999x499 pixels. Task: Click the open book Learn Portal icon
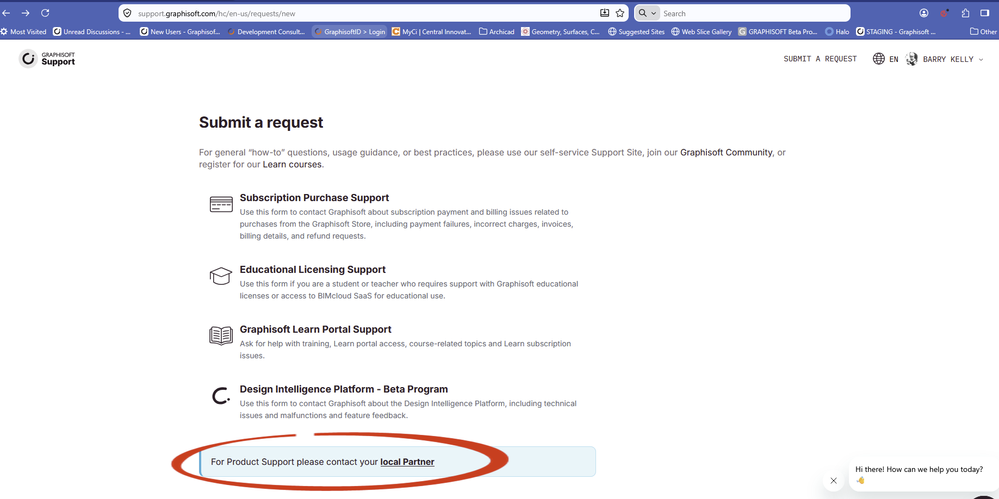coord(221,335)
